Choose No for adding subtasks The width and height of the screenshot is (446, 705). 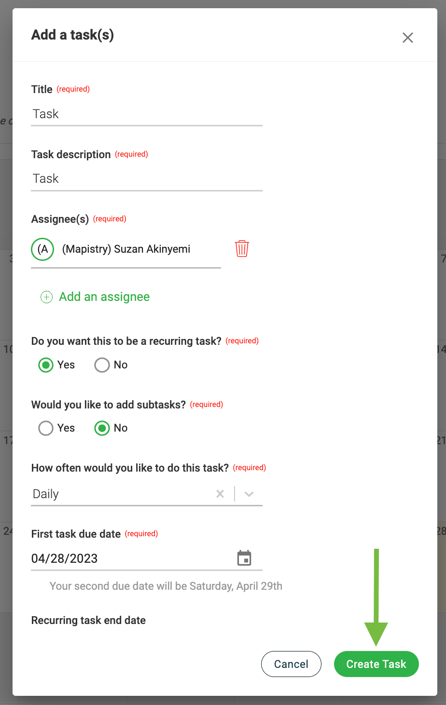[102, 428]
